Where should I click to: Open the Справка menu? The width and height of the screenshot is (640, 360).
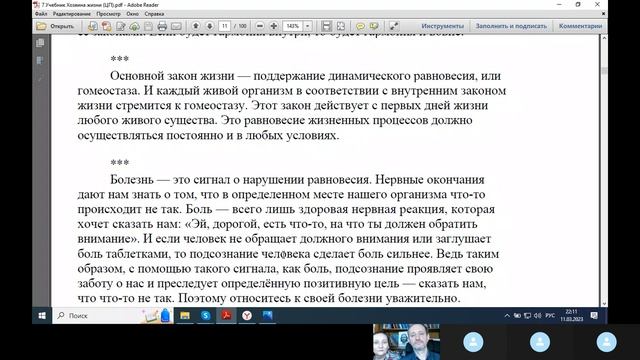(x=154, y=14)
